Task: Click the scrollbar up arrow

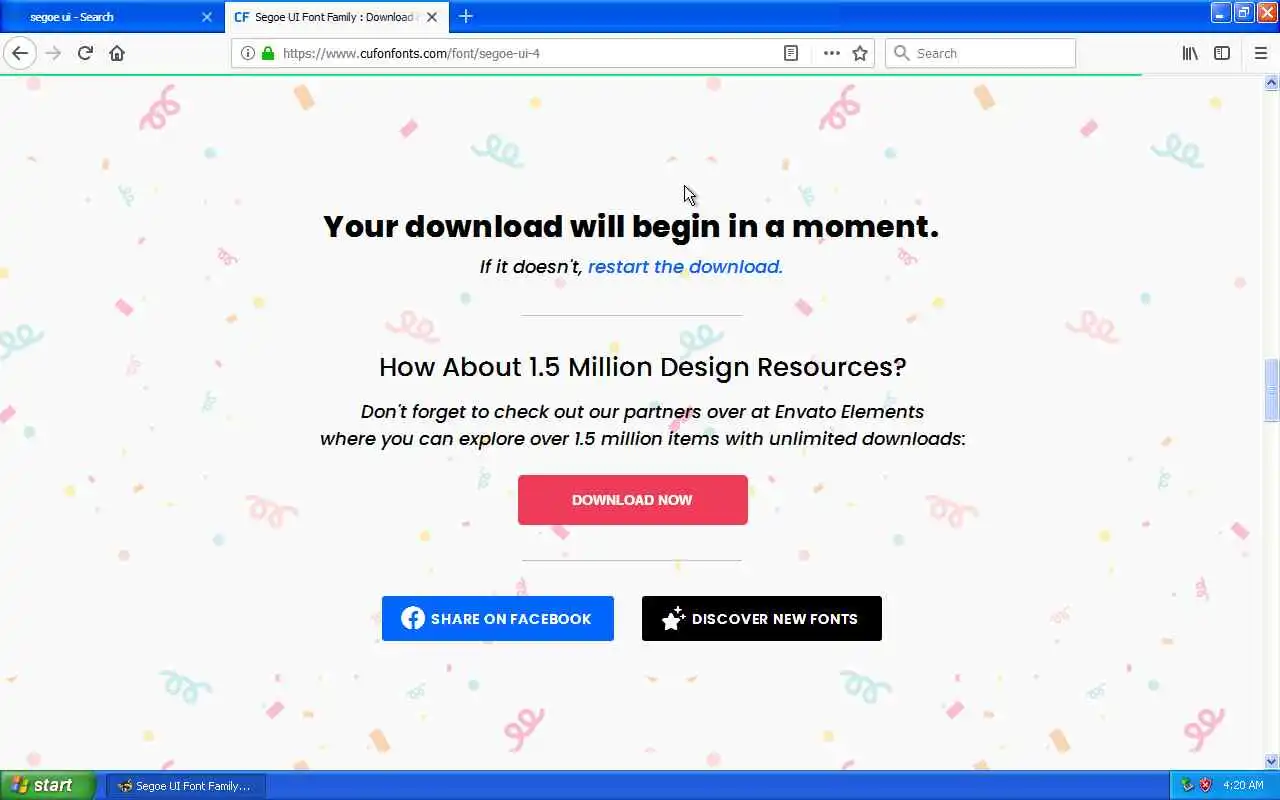Action: point(1272,84)
